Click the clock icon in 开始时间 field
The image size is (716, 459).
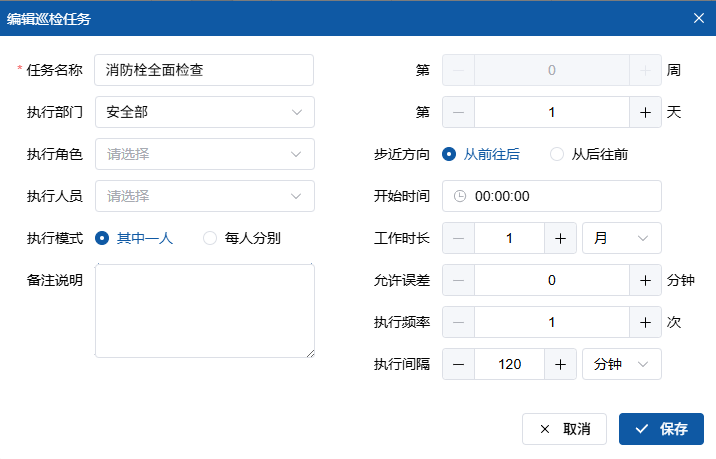click(x=460, y=196)
